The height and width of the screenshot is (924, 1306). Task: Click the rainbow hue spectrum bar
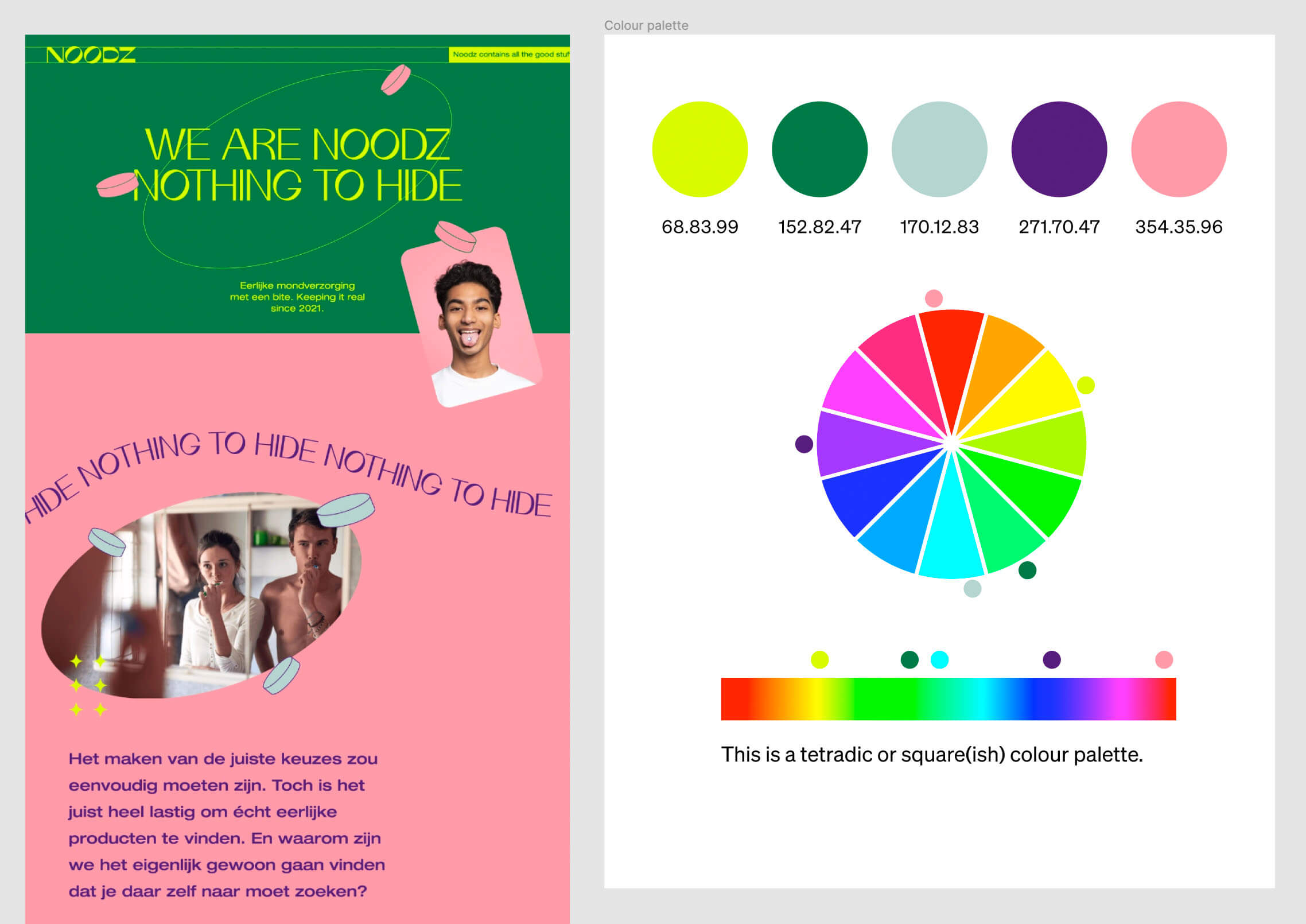(948, 698)
